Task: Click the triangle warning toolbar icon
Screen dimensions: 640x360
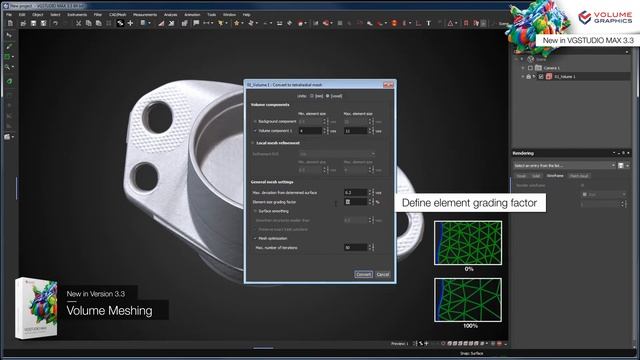Action: [x=450, y=24]
